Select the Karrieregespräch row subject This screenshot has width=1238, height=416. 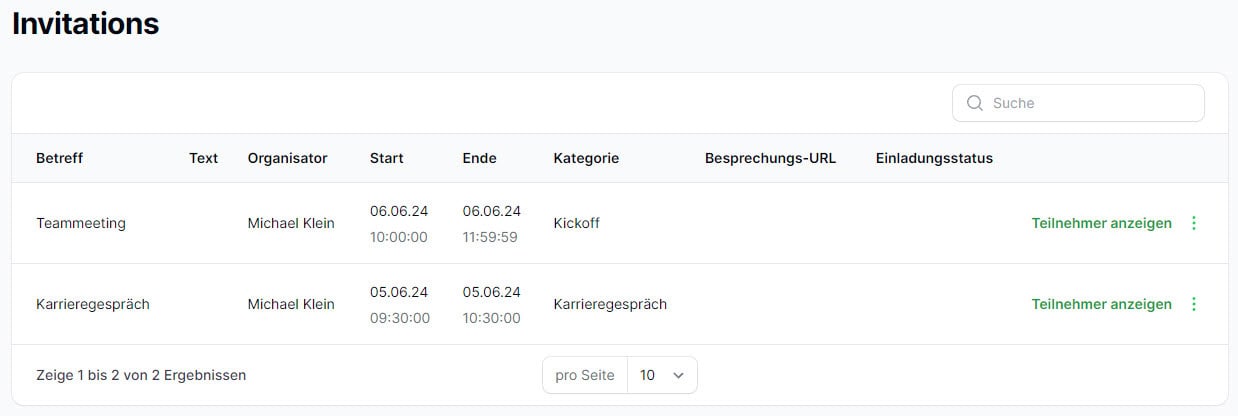pyautogui.click(x=93, y=304)
